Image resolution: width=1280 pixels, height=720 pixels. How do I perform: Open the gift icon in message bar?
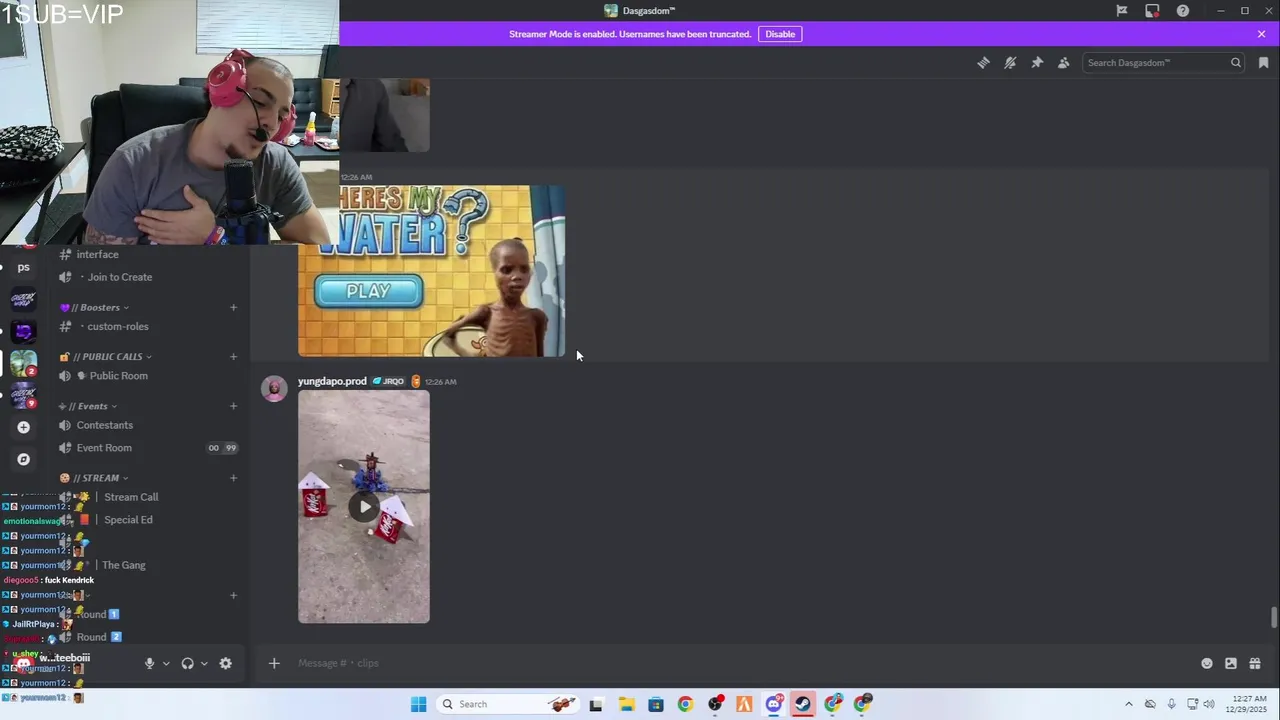(x=1255, y=663)
